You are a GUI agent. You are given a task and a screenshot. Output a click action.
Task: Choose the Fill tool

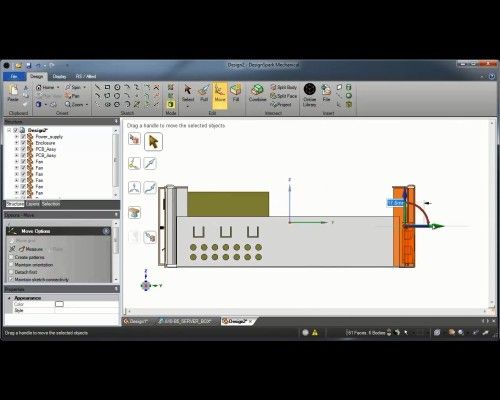[236, 93]
